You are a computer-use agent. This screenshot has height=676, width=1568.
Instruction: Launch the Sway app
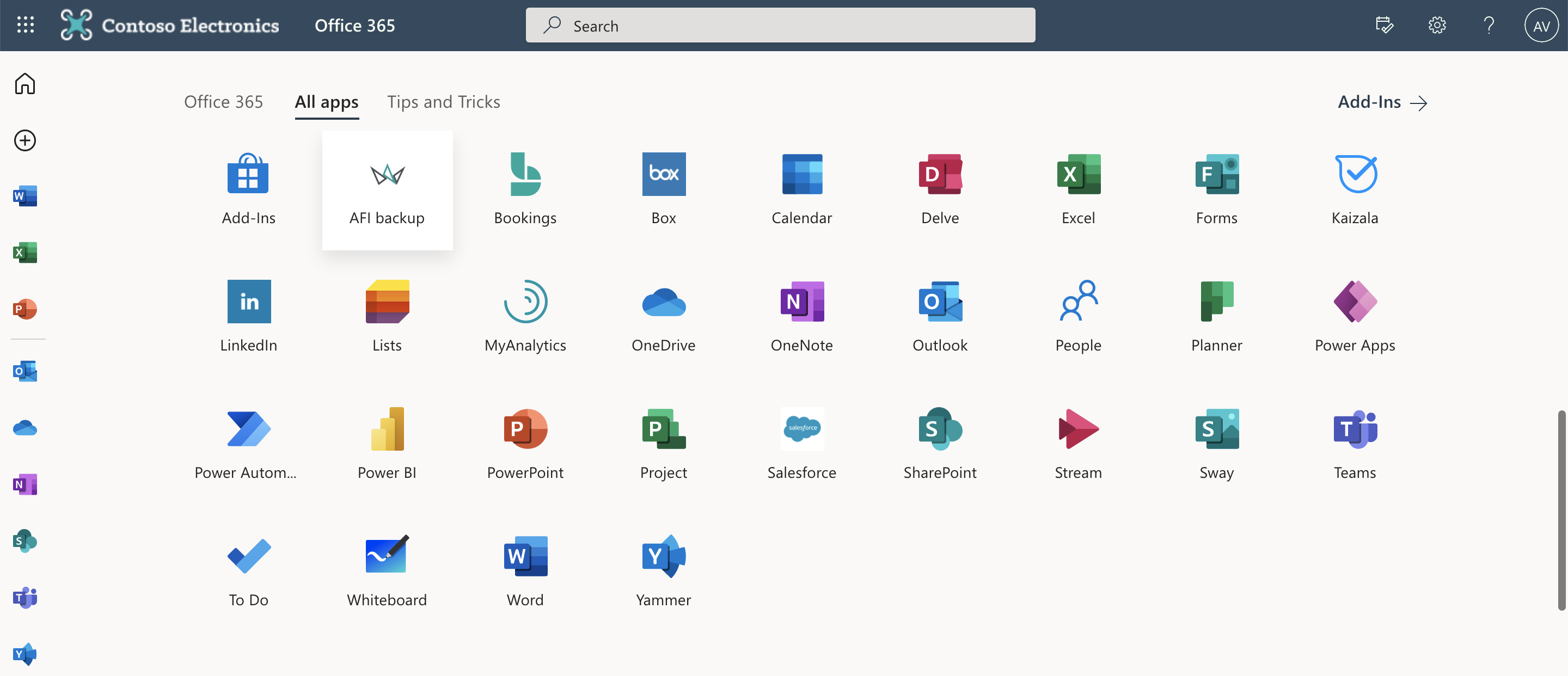1216,444
